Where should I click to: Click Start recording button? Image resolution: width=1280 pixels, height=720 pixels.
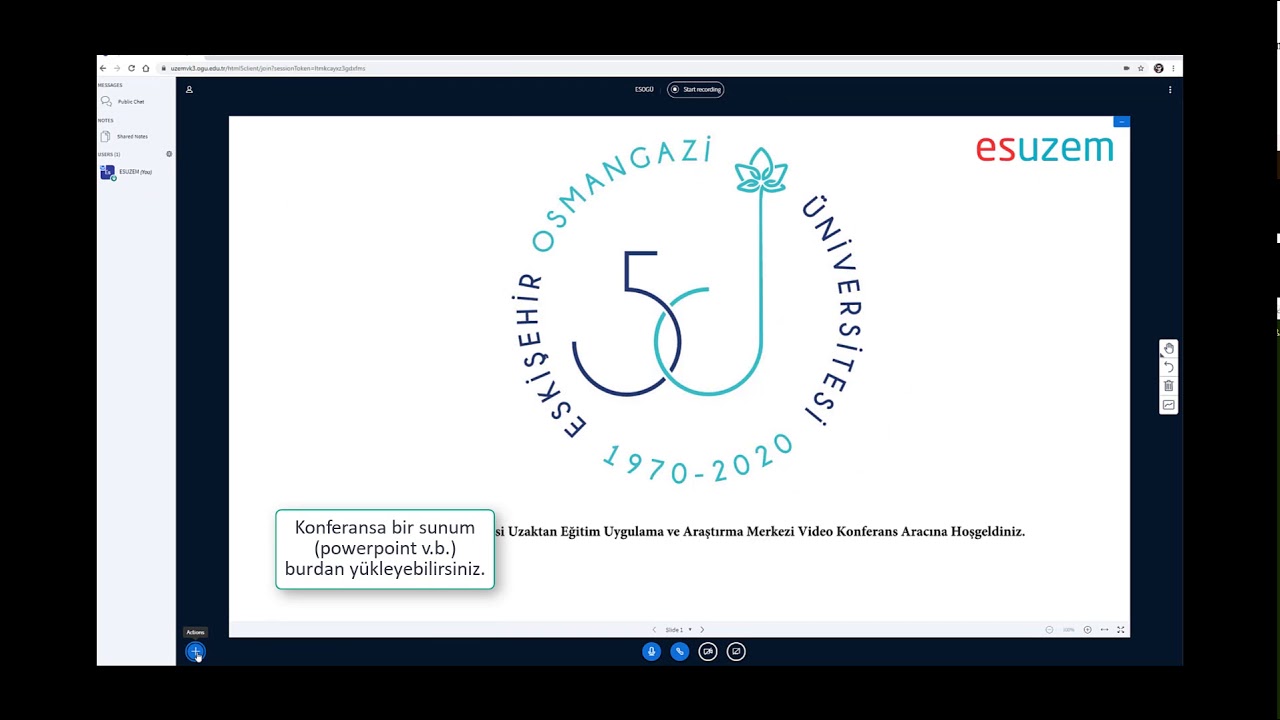pos(695,89)
